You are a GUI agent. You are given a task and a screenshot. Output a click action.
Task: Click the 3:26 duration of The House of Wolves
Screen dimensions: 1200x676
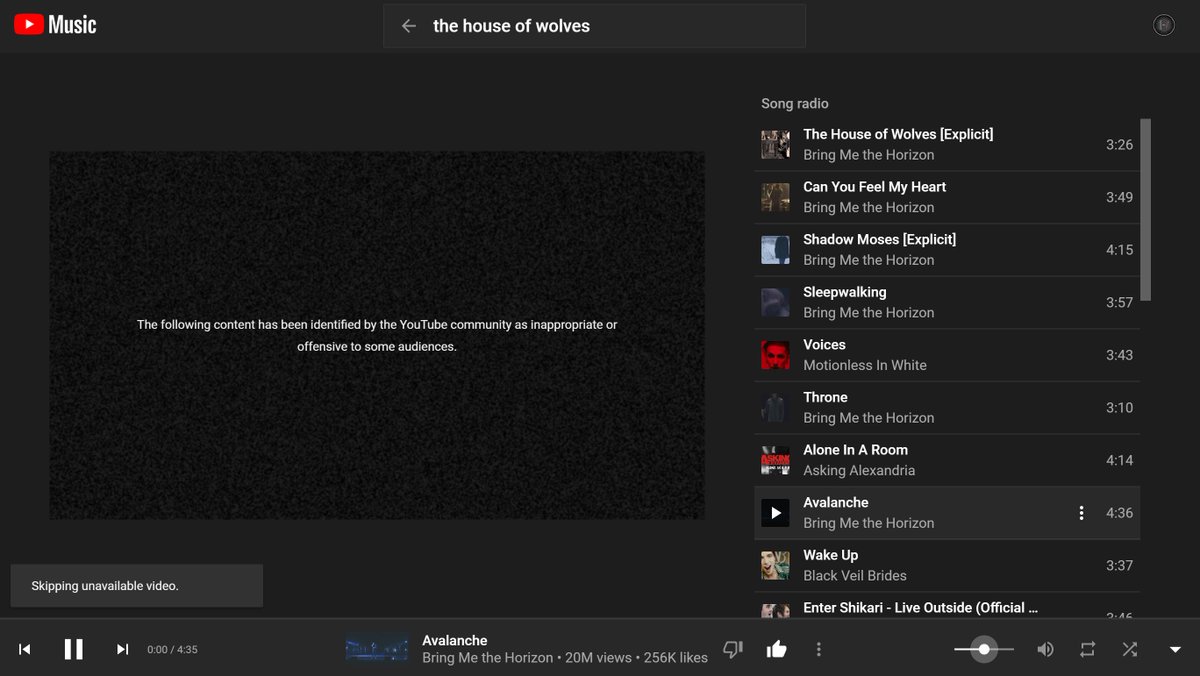(x=1119, y=144)
